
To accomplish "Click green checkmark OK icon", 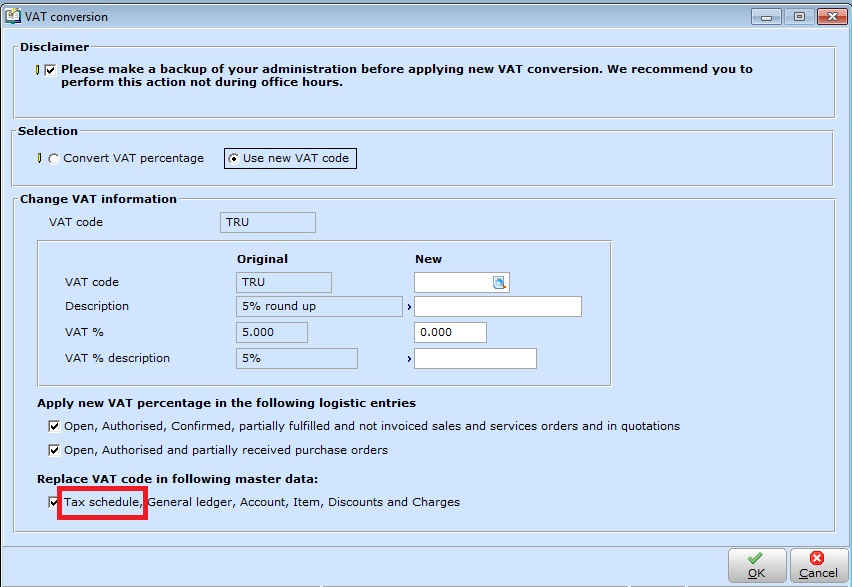I will [756, 559].
